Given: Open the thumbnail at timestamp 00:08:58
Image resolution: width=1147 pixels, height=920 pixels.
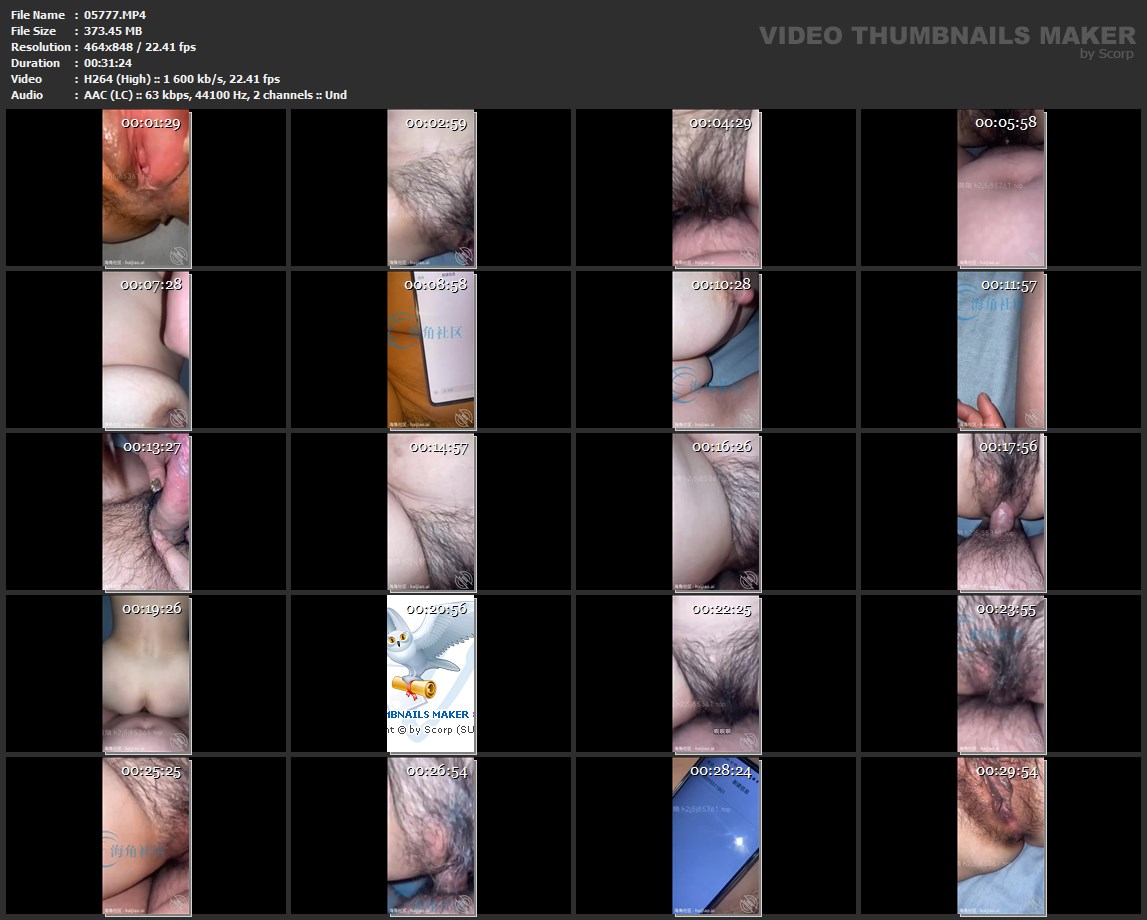Looking at the screenshot, I should (431, 350).
